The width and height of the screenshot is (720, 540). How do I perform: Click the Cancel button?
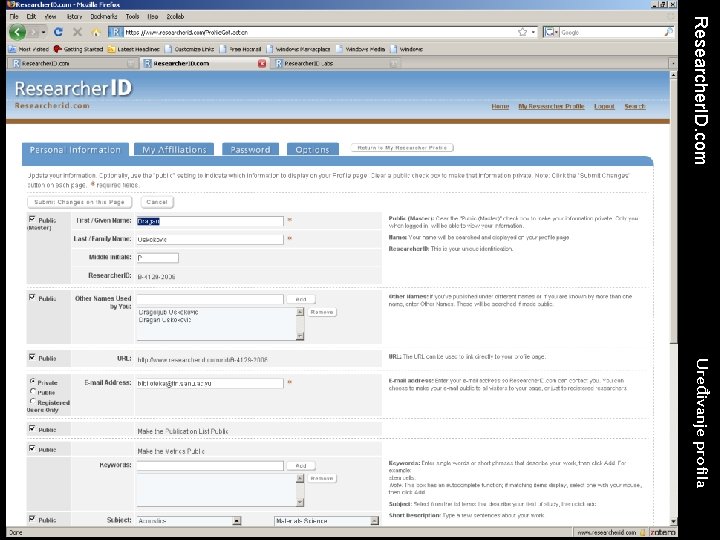[x=157, y=202]
